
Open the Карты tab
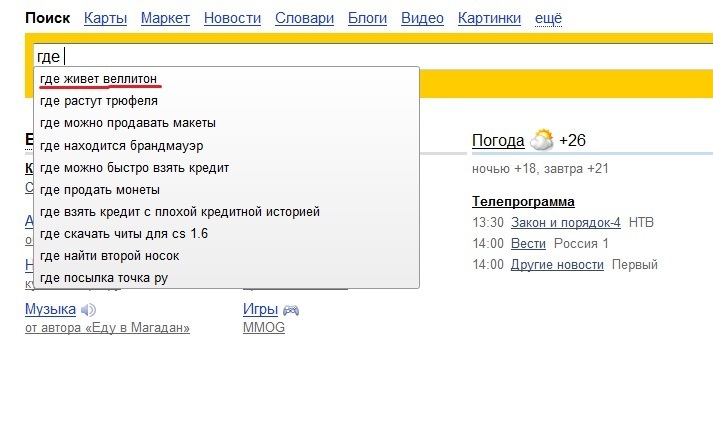click(105, 18)
